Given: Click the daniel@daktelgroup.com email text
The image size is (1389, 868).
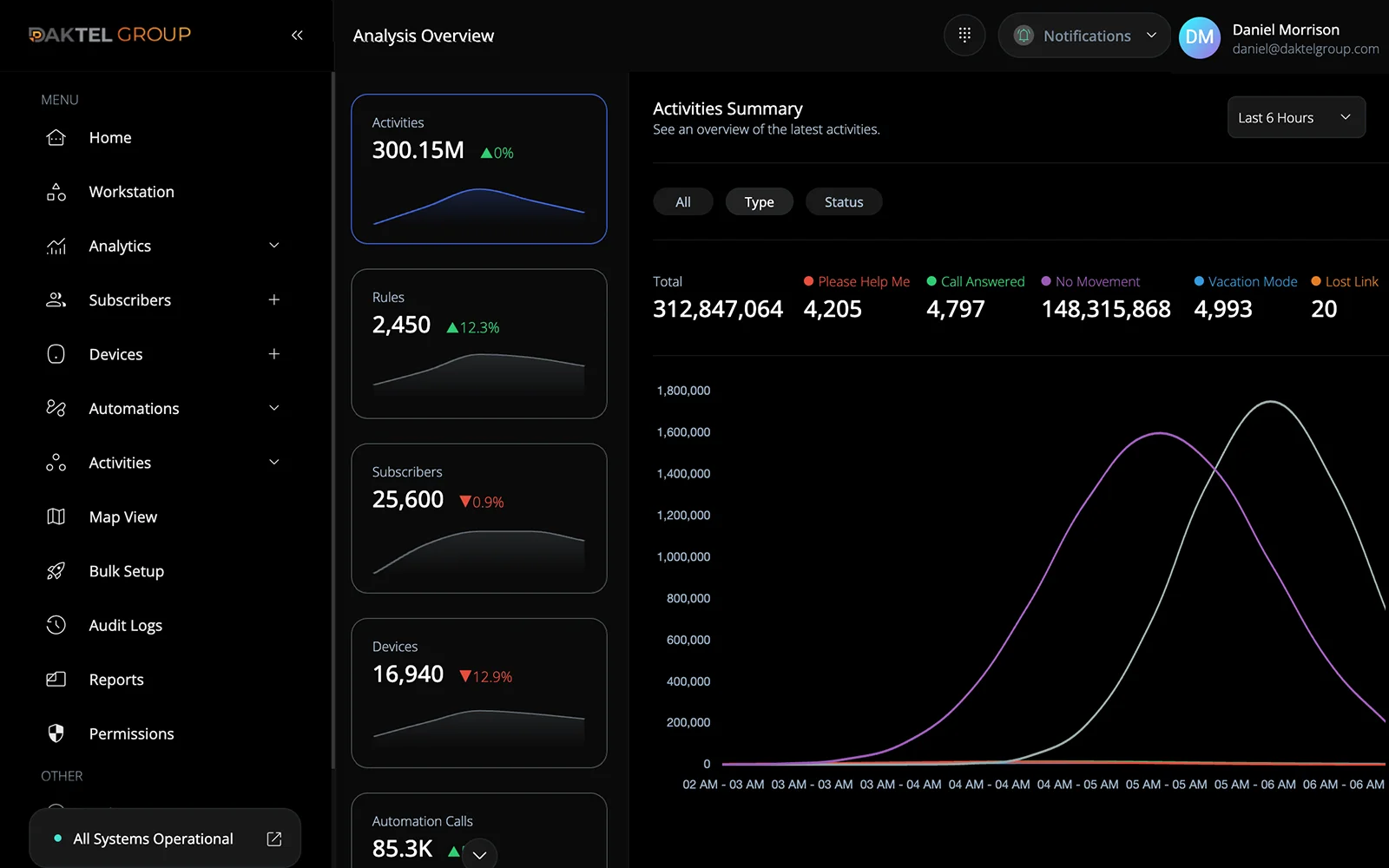Looking at the screenshot, I should point(1306,49).
